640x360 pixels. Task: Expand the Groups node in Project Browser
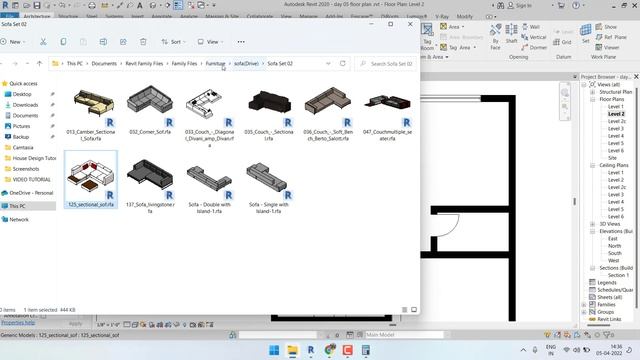(584, 312)
